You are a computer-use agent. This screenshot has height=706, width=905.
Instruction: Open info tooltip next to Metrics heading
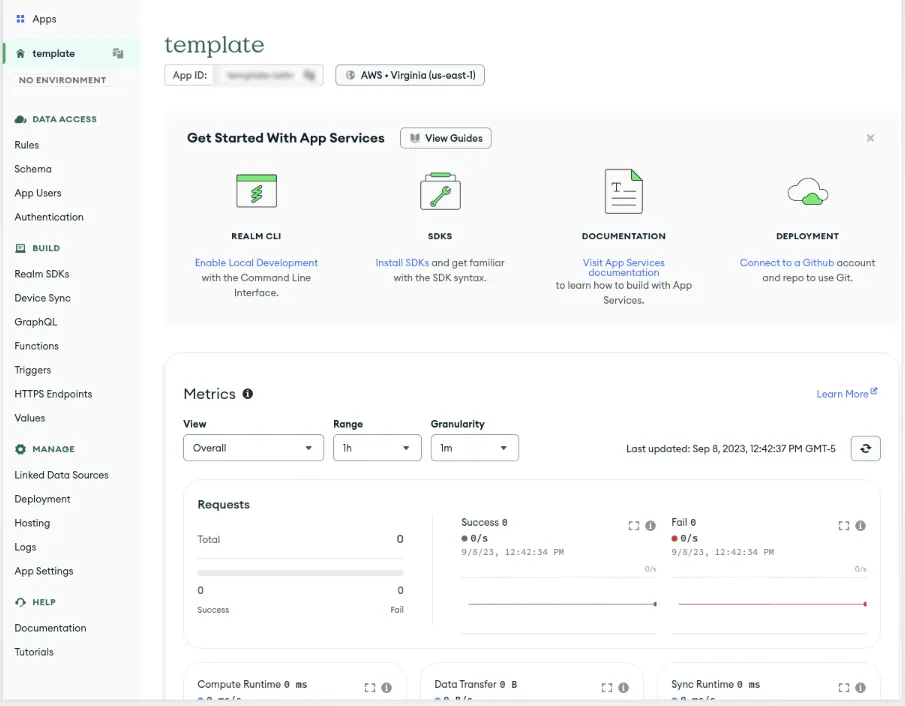point(248,394)
